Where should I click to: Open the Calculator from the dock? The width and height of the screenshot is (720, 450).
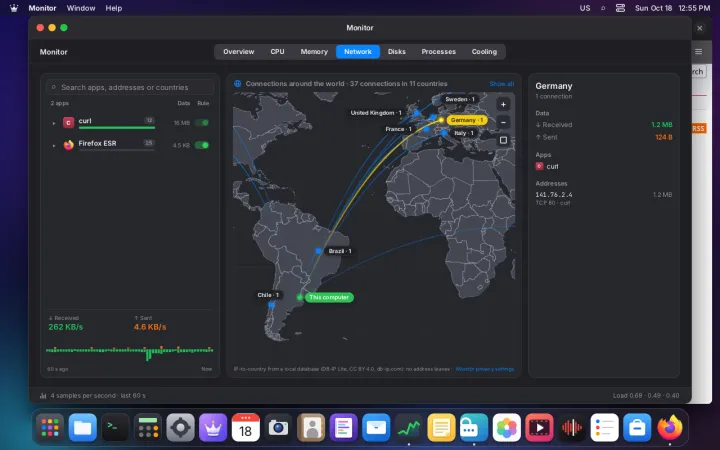coord(148,428)
